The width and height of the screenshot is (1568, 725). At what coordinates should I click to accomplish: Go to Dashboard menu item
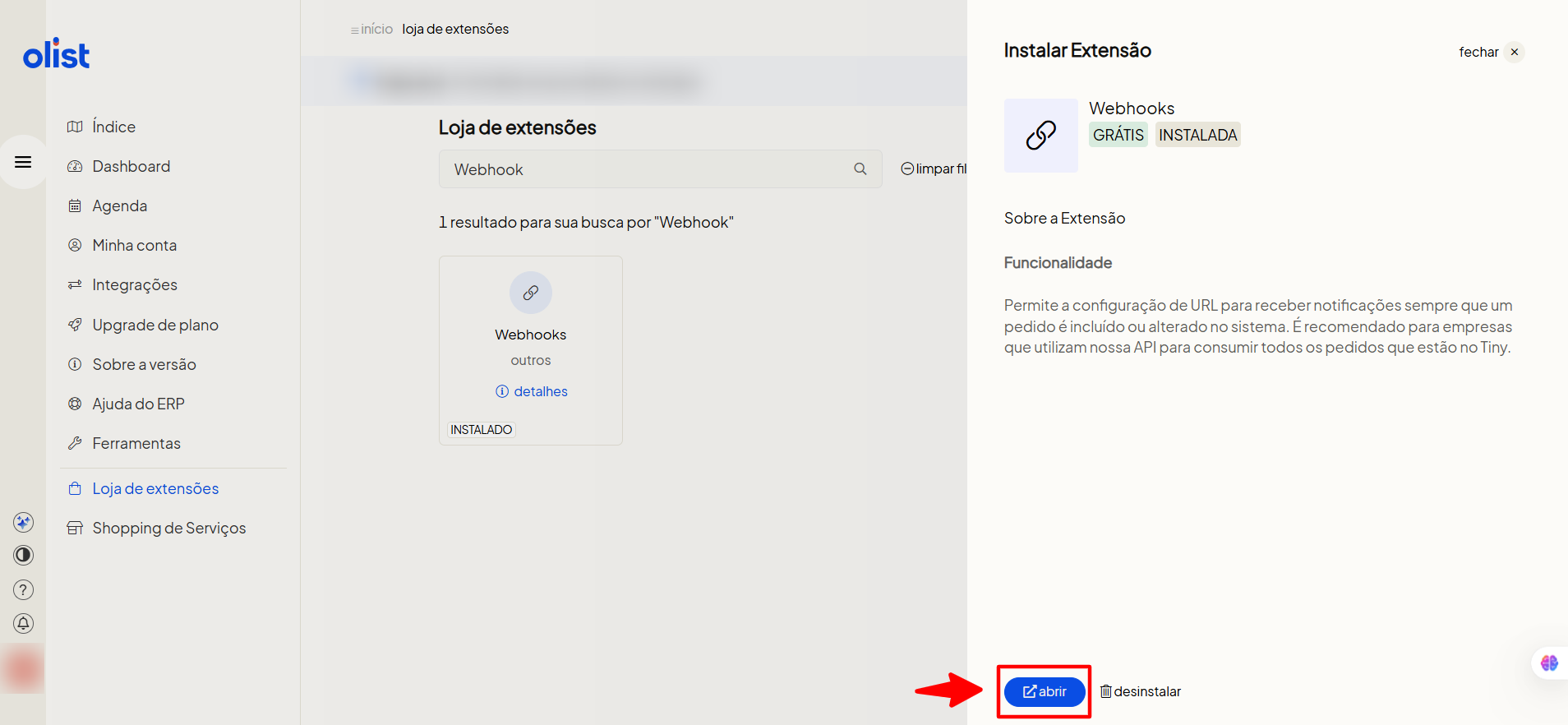(131, 166)
